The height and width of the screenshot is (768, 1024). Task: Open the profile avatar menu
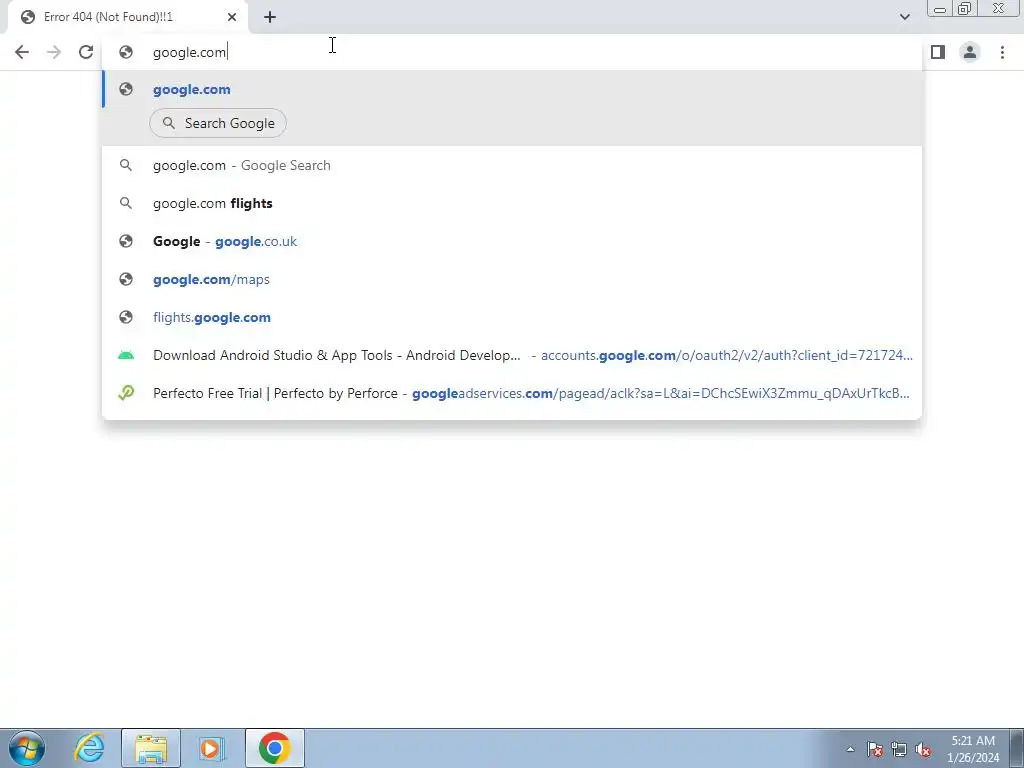coord(970,52)
